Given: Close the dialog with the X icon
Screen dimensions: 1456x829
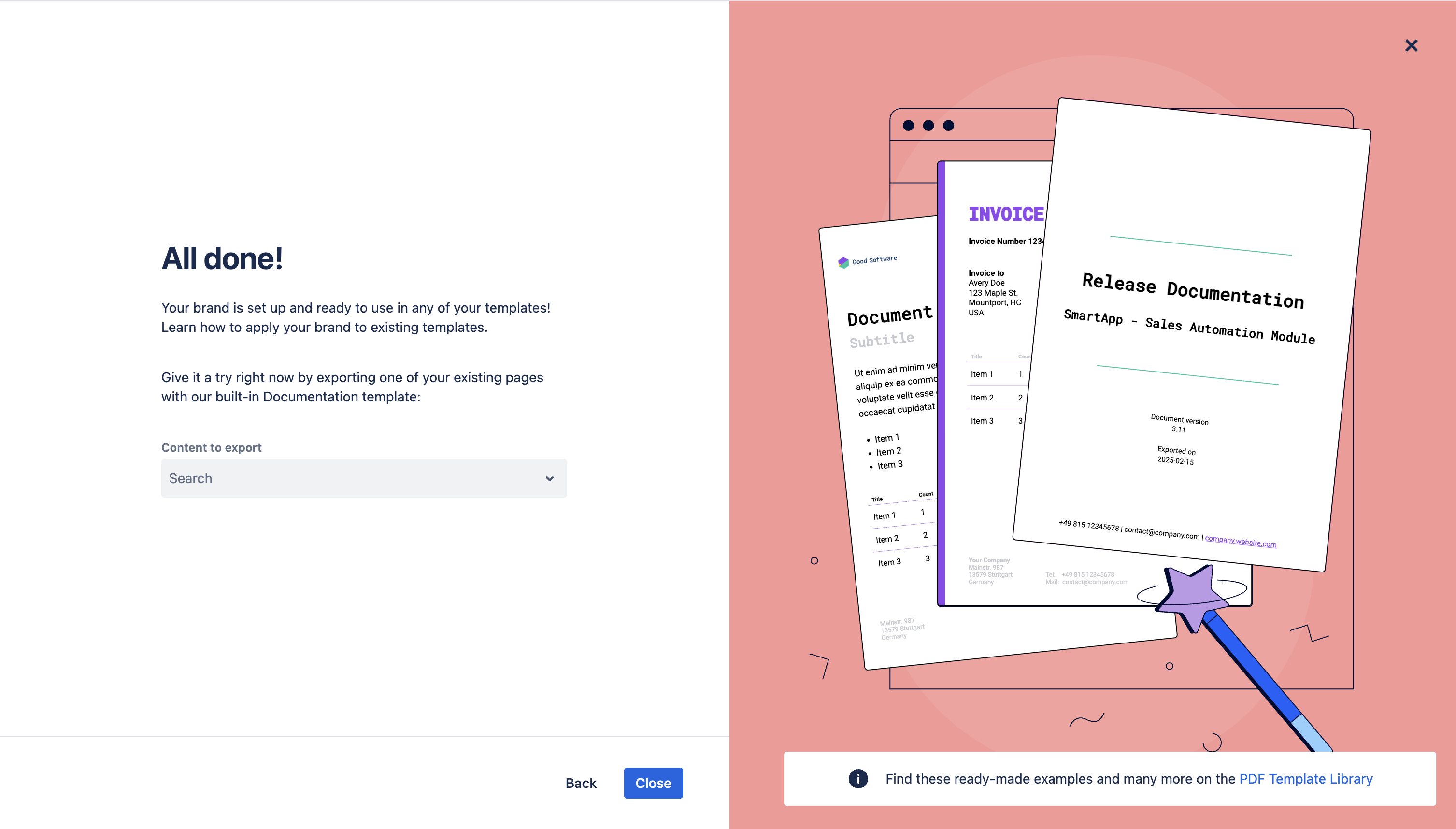Looking at the screenshot, I should tap(1411, 45).
